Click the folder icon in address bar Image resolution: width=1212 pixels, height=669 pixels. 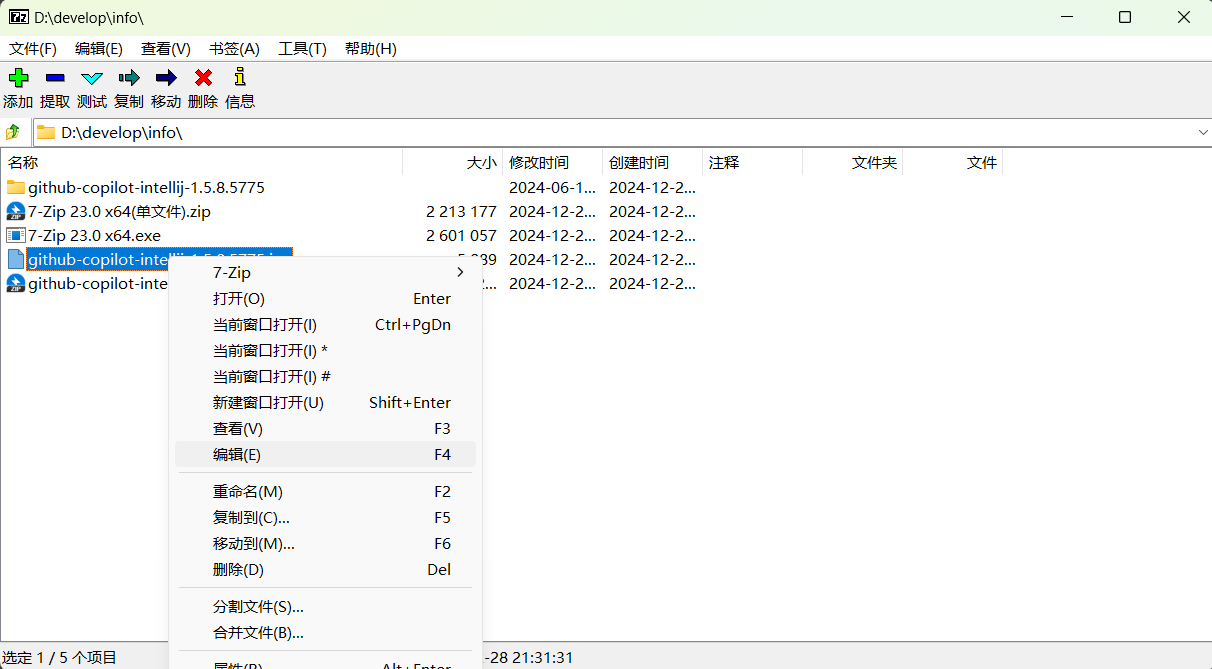(46, 132)
